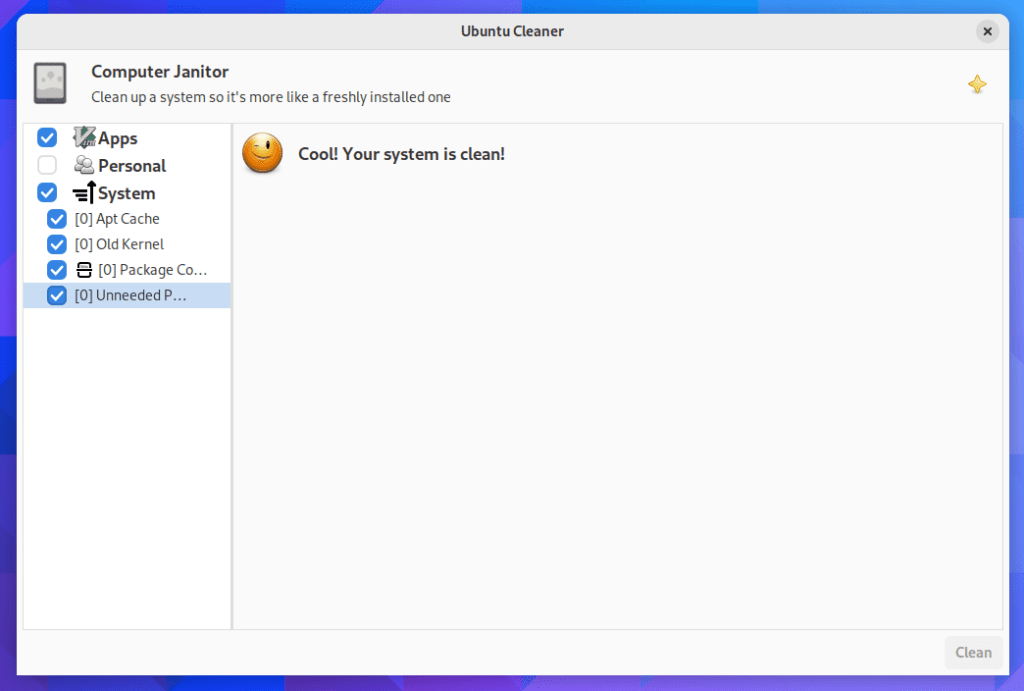Image resolution: width=1024 pixels, height=691 pixels.
Task: Click the Personal category people icon
Action: tap(82, 165)
